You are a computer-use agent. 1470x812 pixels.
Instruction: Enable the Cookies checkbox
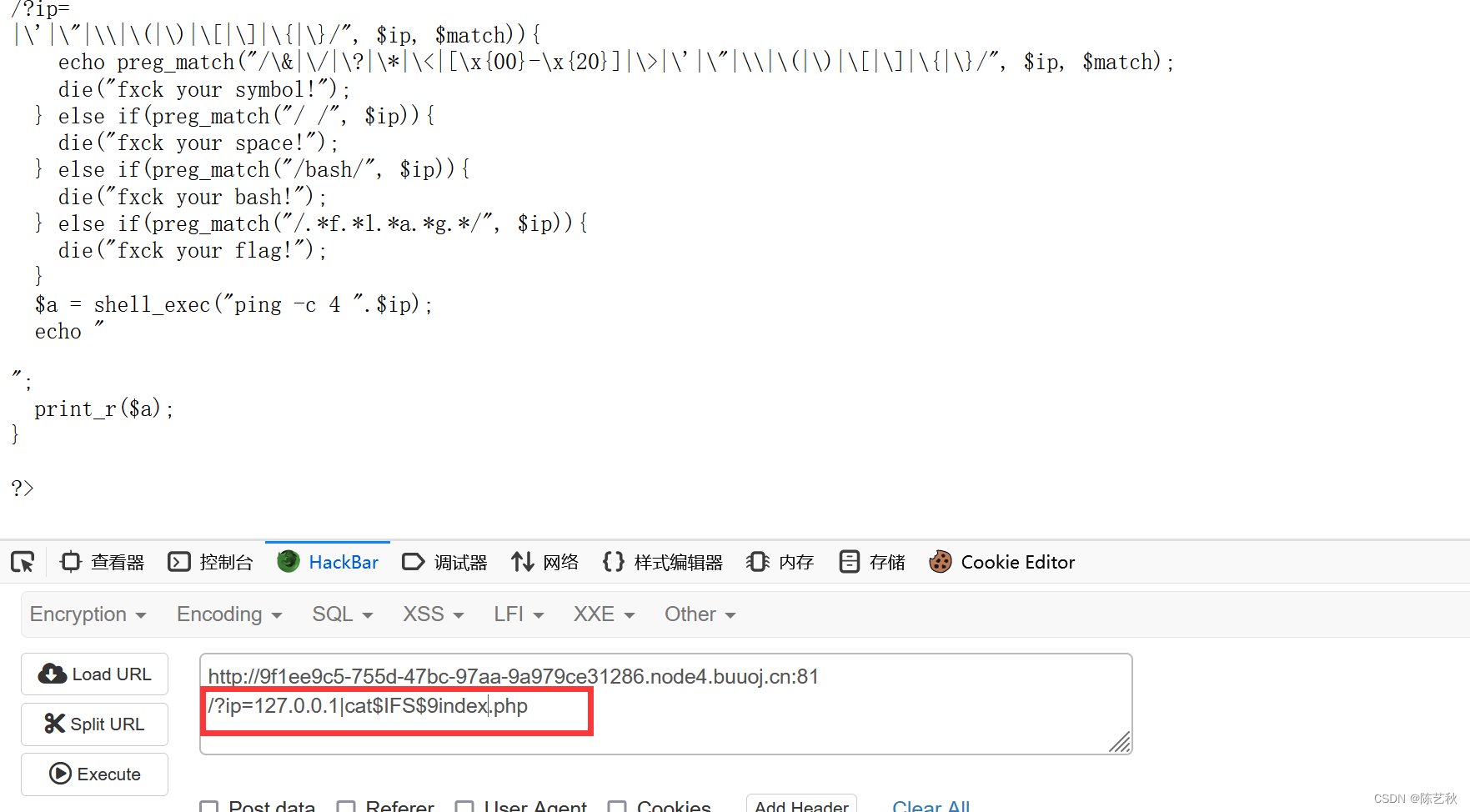coord(617,807)
